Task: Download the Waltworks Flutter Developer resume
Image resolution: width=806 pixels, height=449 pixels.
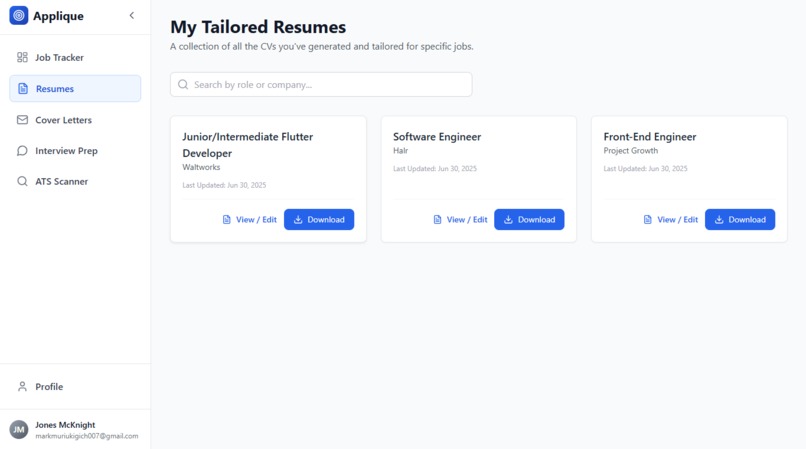Action: 319,220
